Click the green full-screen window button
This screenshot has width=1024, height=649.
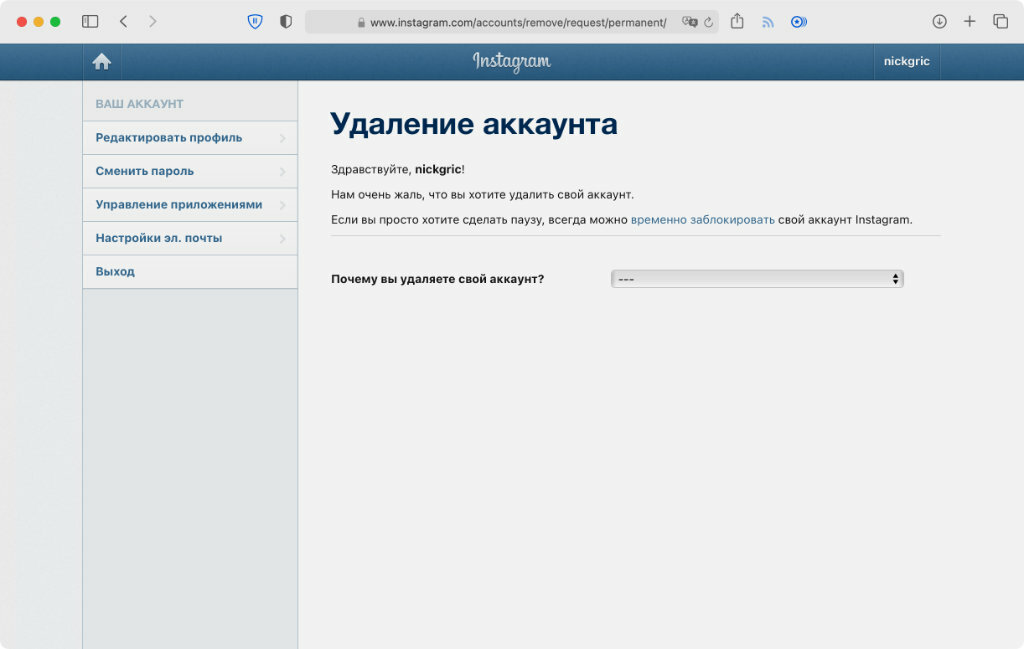pos(56,22)
